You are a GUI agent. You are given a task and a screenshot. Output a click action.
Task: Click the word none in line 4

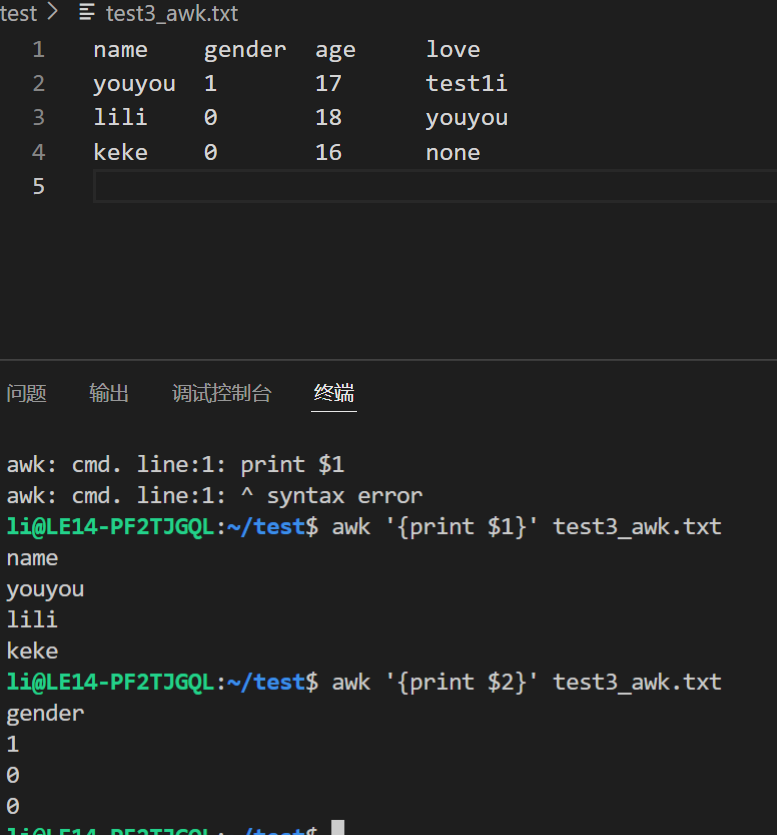tap(452, 152)
